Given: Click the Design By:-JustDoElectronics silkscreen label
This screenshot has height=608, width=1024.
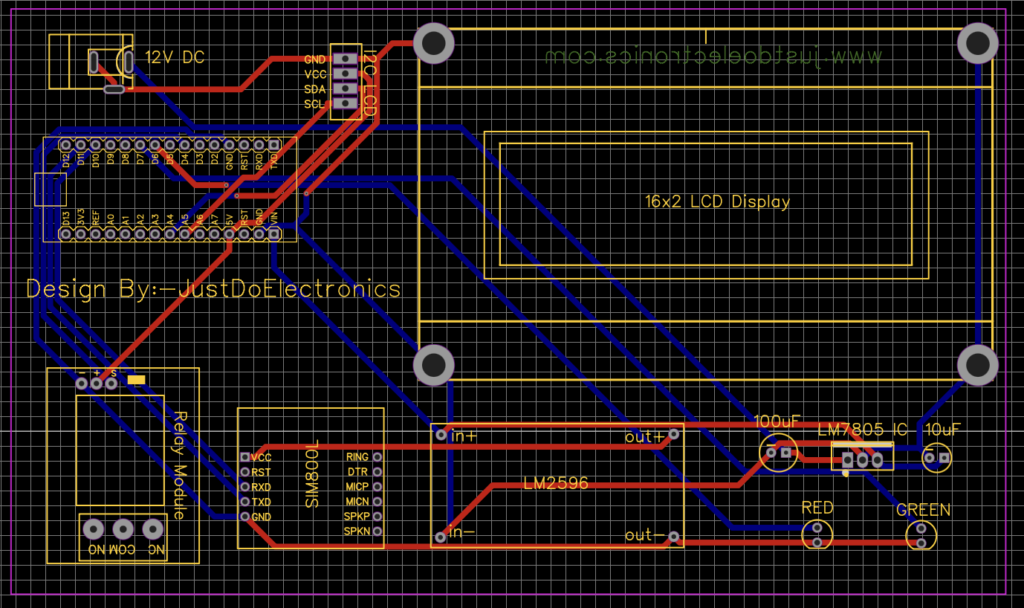Looking at the screenshot, I should coord(213,289).
